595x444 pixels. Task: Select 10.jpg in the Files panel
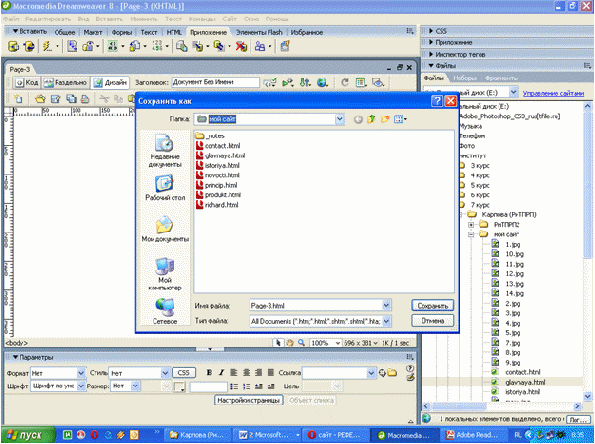(x=514, y=254)
